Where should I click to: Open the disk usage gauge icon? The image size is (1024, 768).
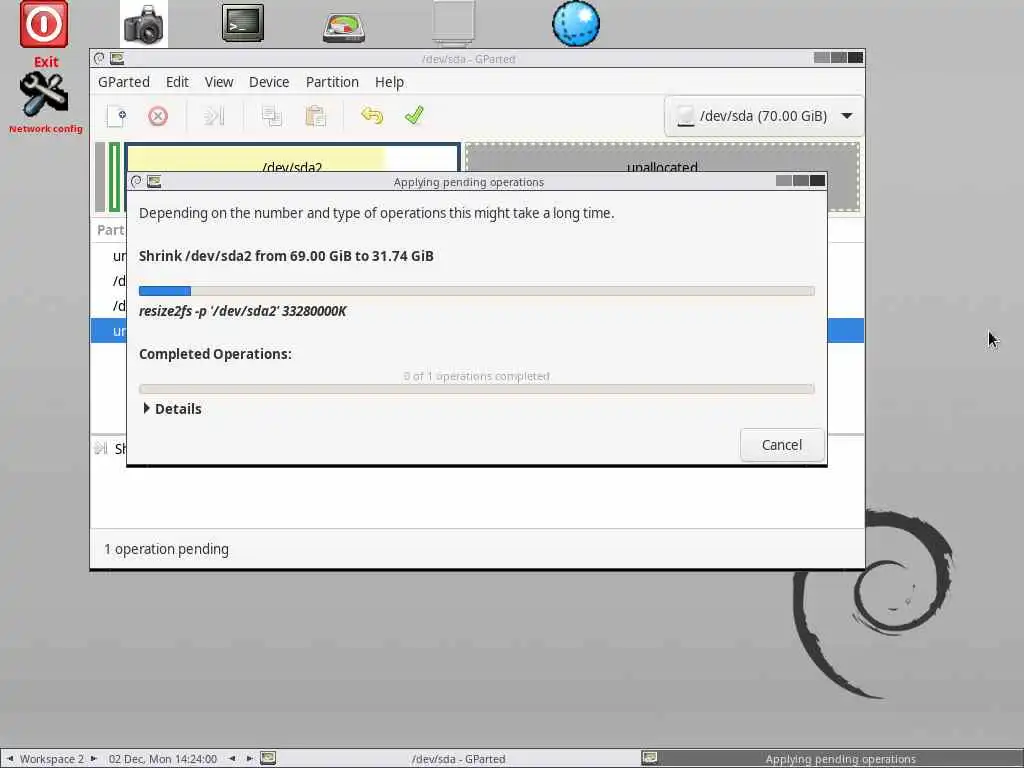(x=344, y=27)
